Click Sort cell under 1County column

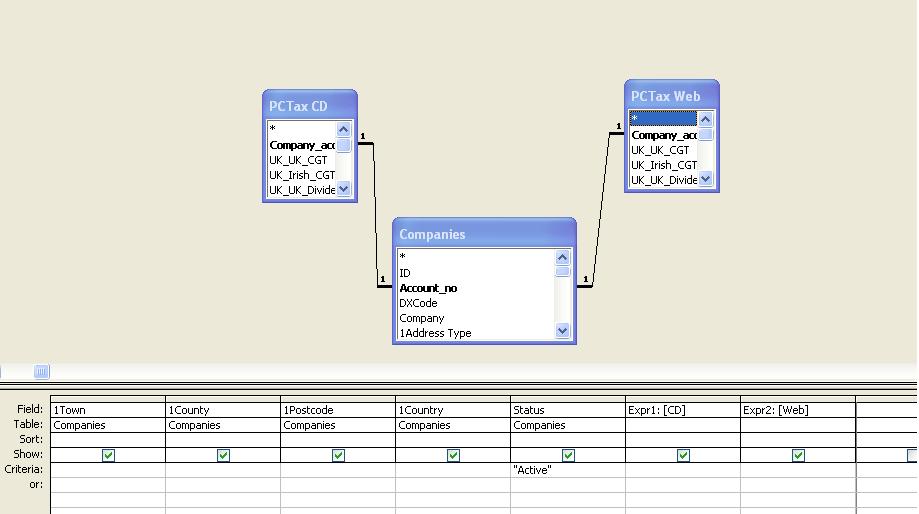[x=223, y=440]
